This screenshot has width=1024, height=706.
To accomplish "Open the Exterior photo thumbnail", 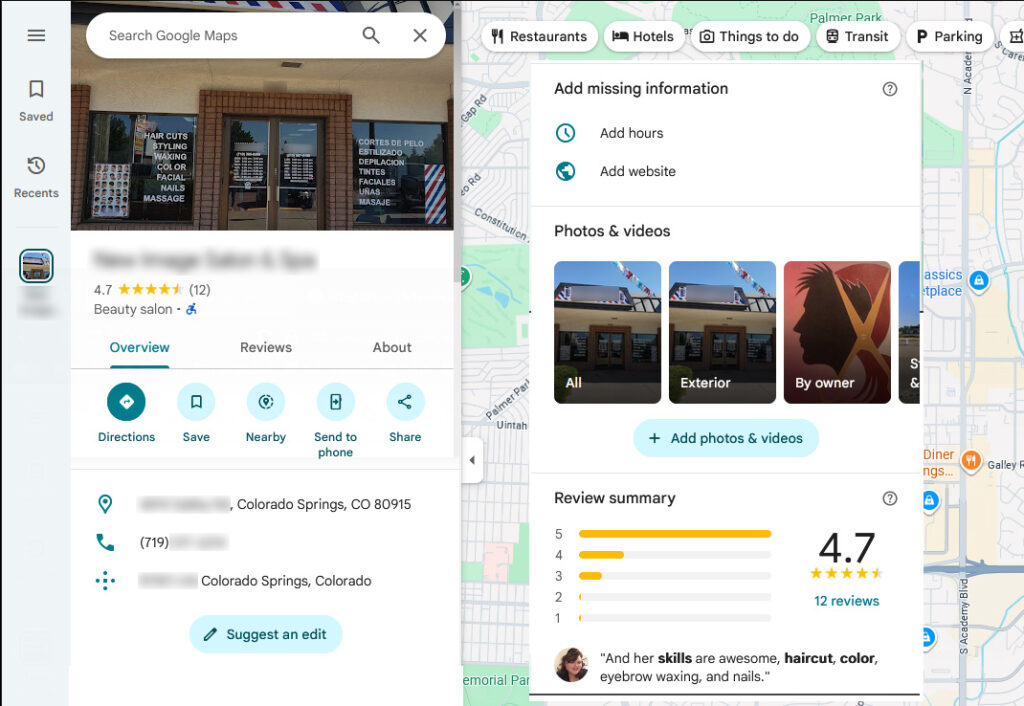I will coord(722,332).
